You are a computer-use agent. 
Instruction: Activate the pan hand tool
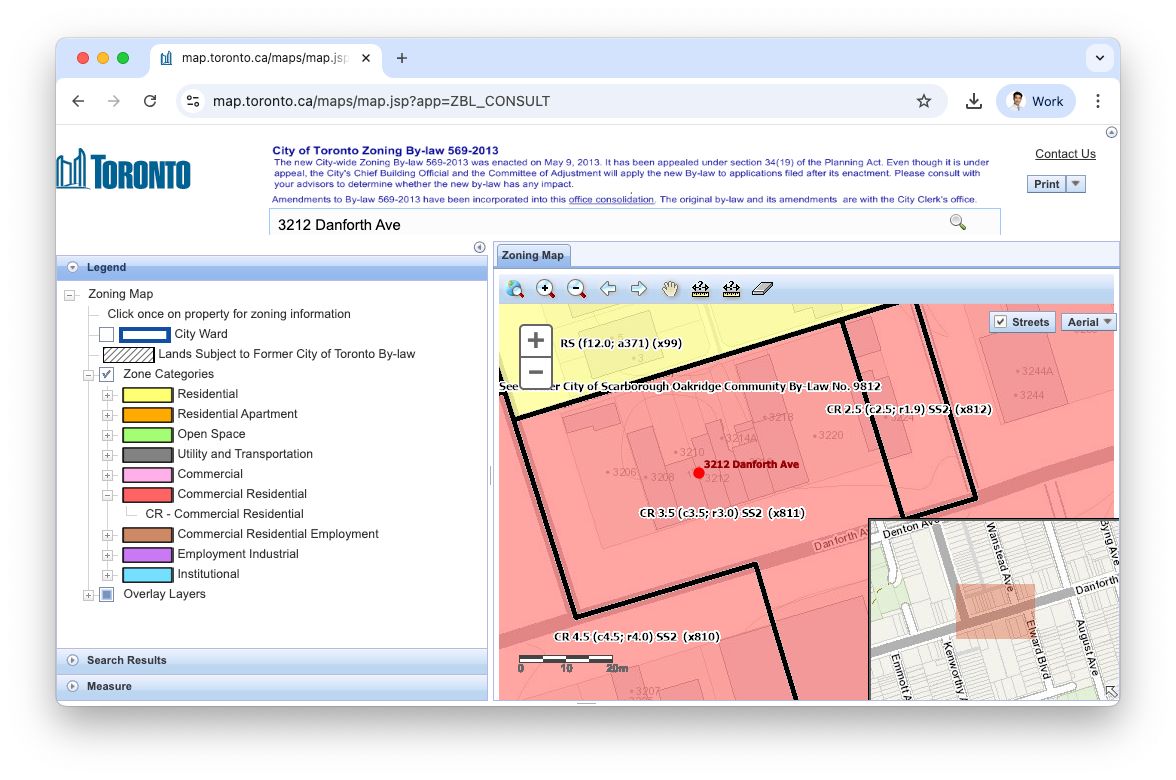670,289
